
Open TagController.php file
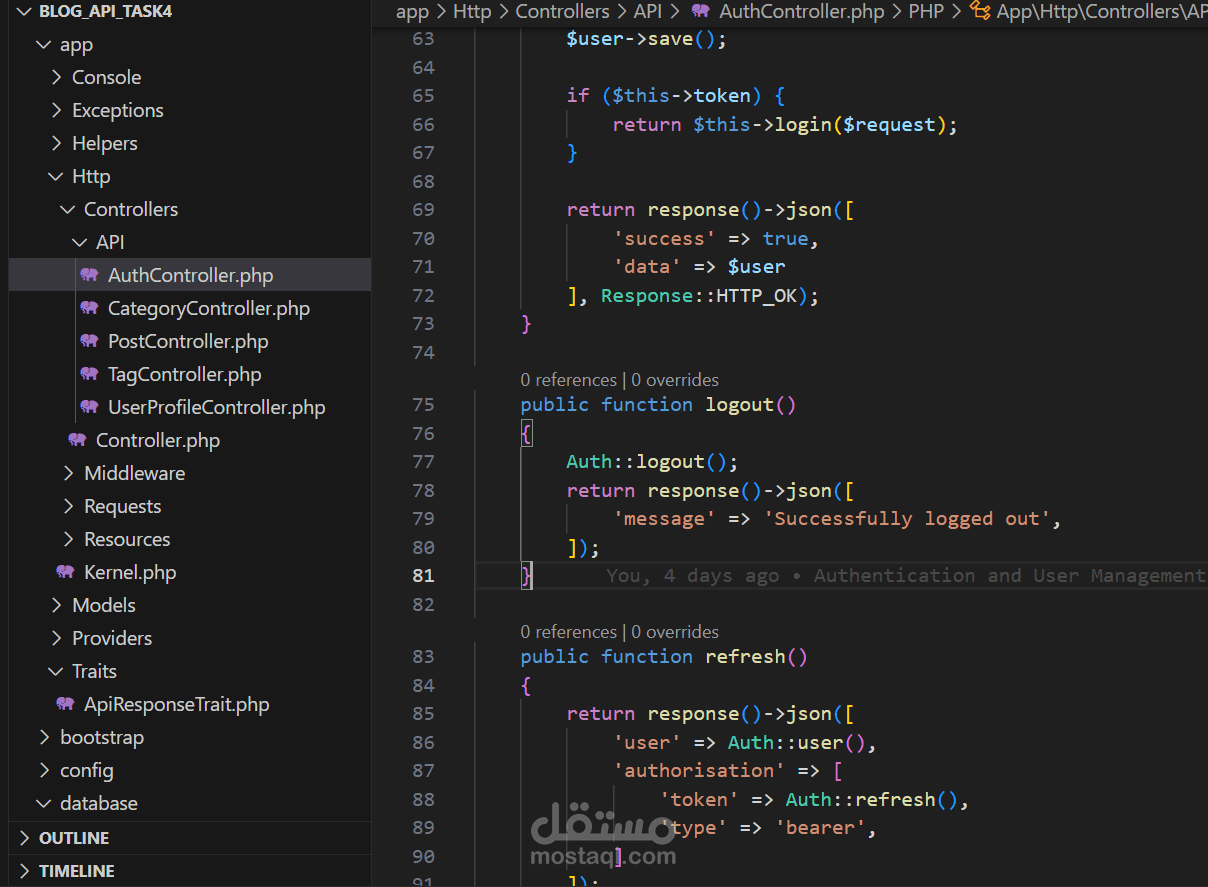tap(185, 374)
